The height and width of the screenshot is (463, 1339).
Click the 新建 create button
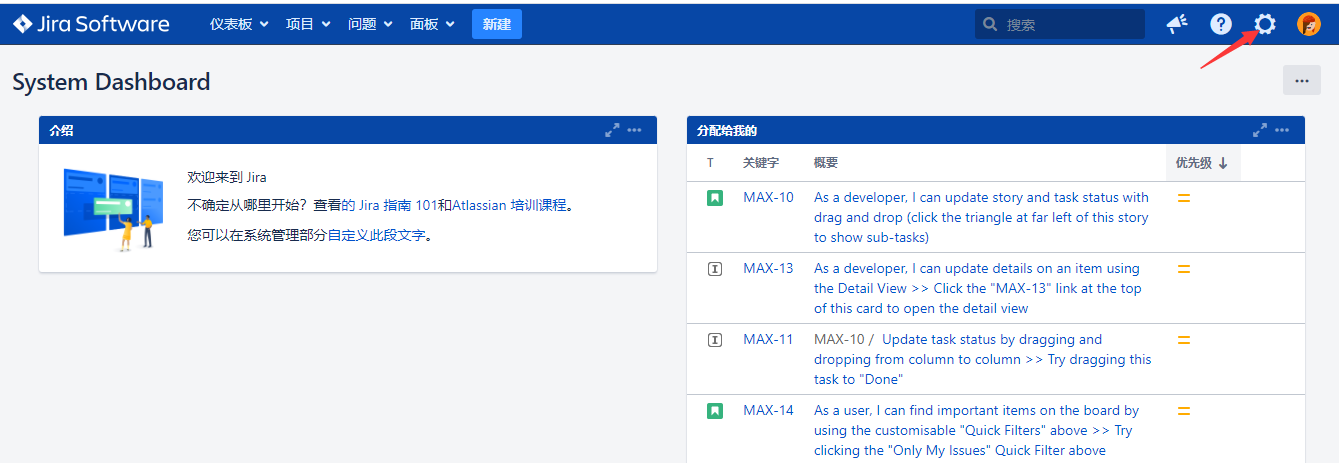[497, 24]
